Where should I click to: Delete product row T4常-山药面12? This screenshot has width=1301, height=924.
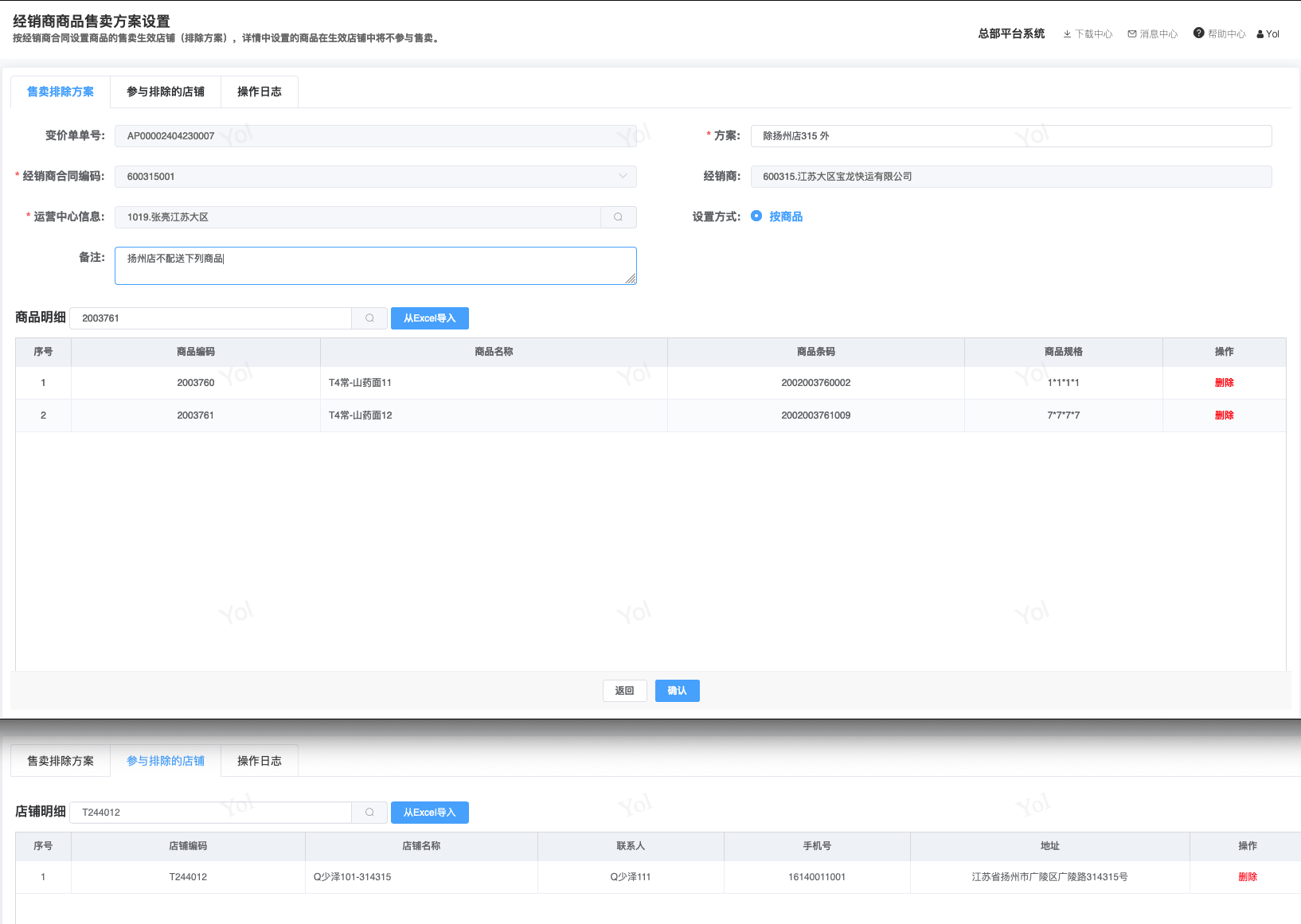(1224, 415)
